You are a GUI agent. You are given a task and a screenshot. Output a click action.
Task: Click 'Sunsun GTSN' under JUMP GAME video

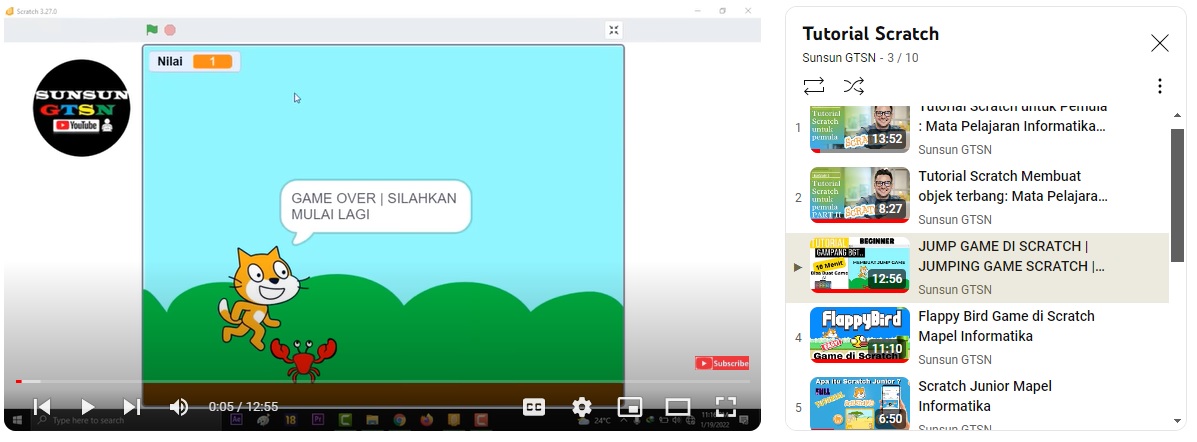click(955, 289)
